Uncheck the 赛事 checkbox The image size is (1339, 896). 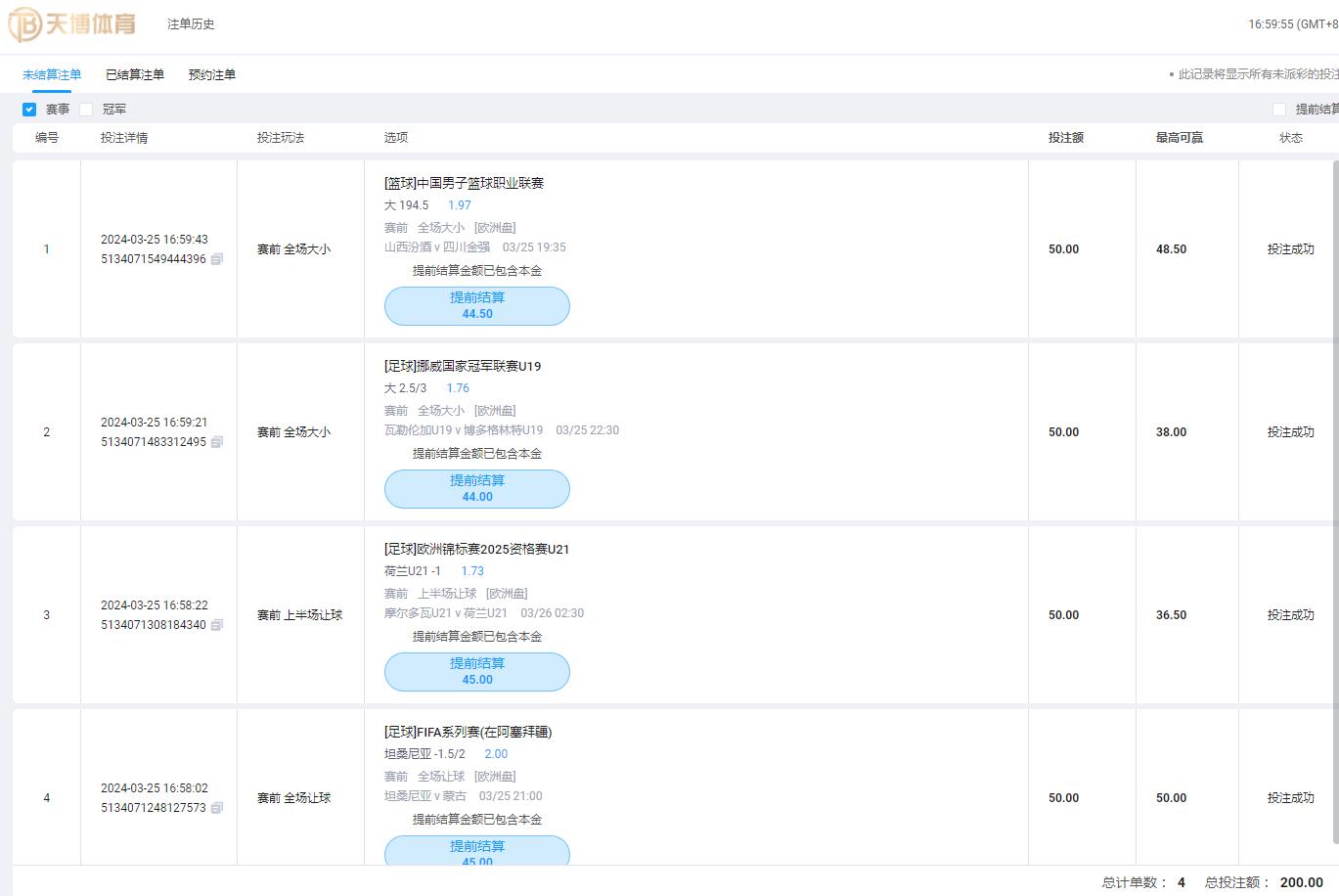[29, 110]
